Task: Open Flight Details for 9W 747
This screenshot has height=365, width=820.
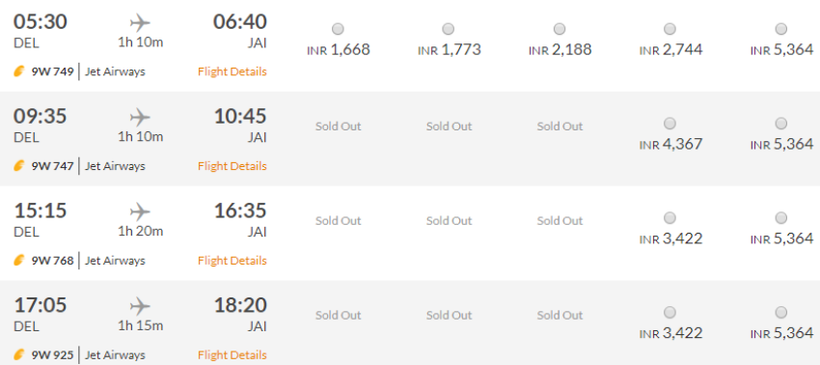Action: click(x=232, y=166)
